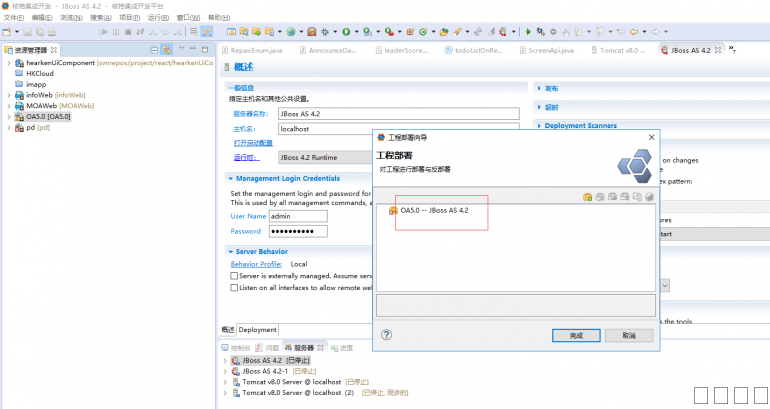Open the 文件(F) menu
The width and height of the screenshot is (770, 409).
coord(12,18)
